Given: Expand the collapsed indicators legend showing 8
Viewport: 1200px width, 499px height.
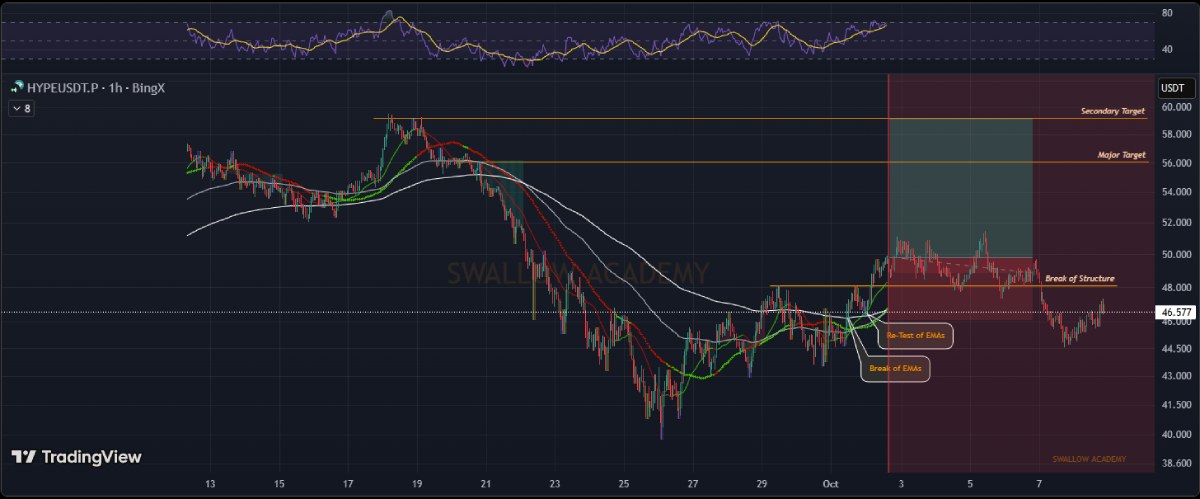Looking at the screenshot, I should [20, 109].
